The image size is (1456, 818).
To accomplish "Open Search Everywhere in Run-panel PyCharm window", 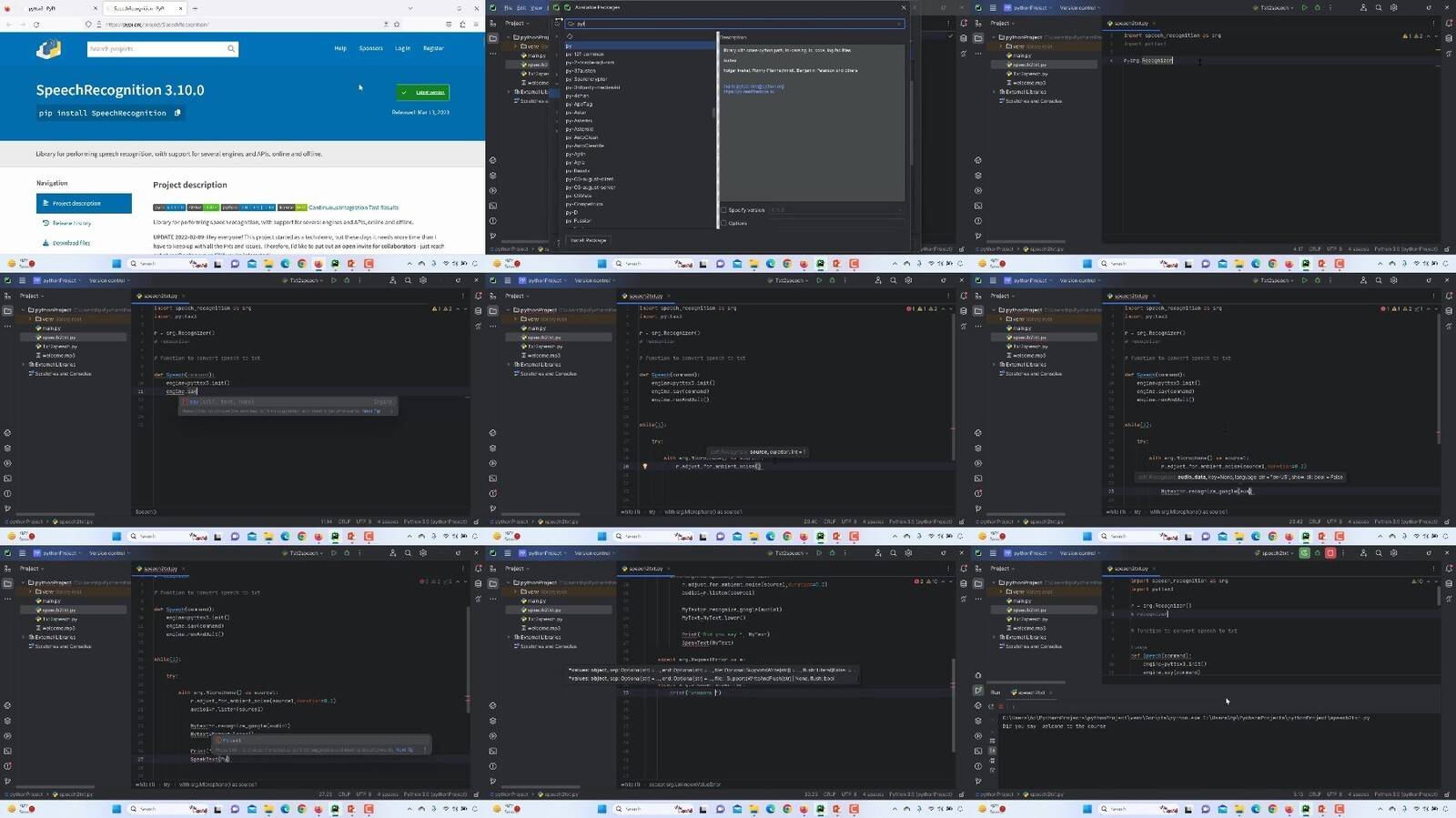I will [x=1379, y=552].
